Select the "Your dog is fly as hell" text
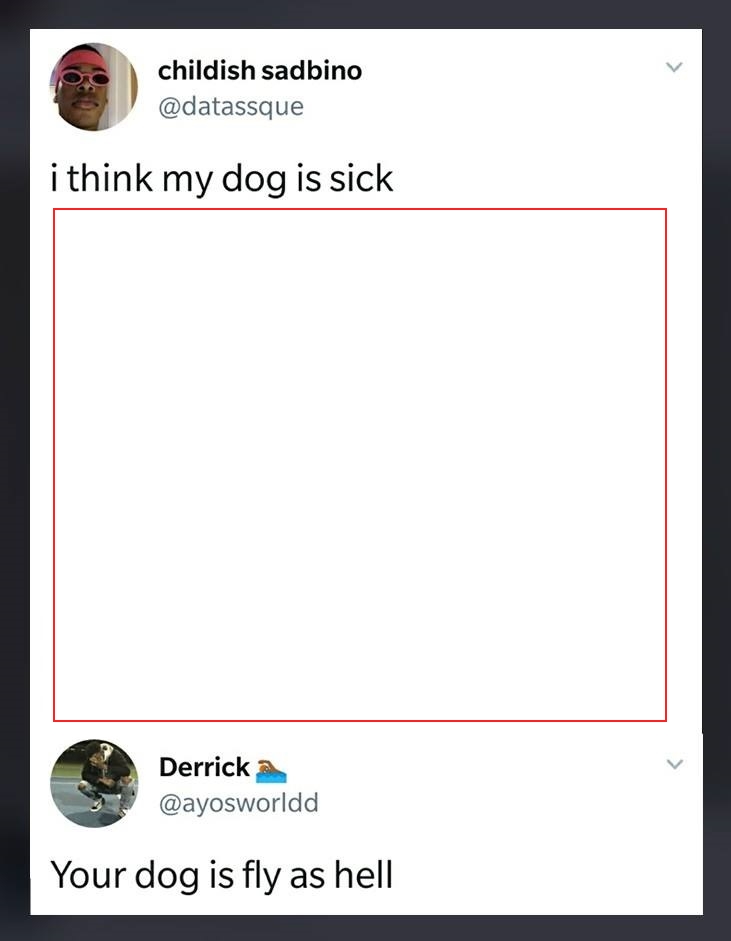The image size is (731, 941). pyautogui.click(x=221, y=874)
